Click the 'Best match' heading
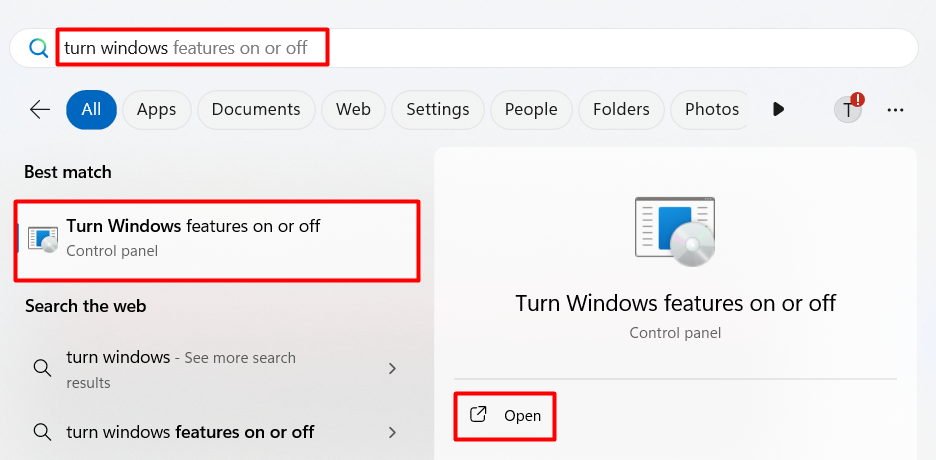Image resolution: width=936 pixels, height=460 pixels. [x=67, y=172]
